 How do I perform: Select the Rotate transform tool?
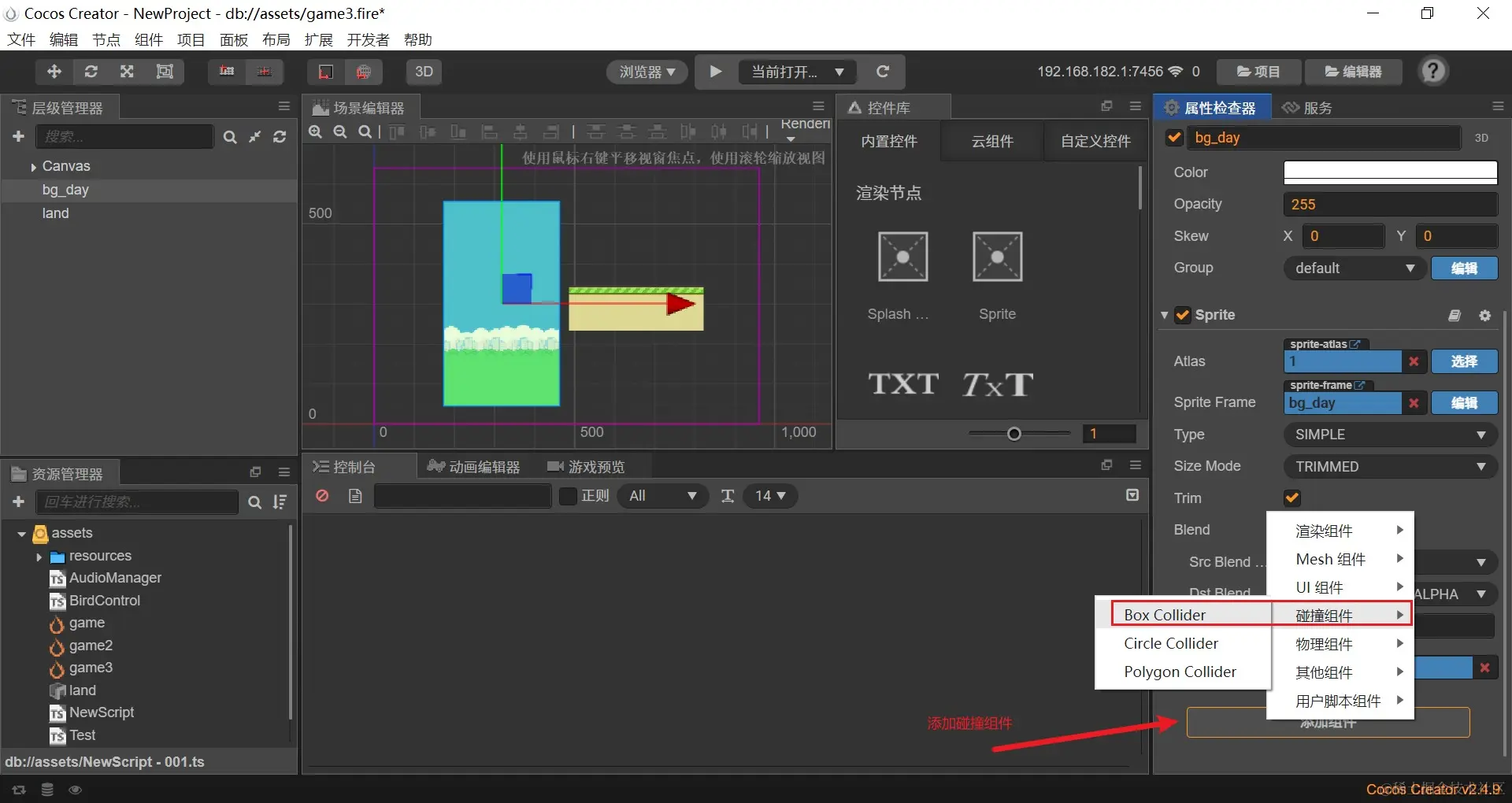[91, 72]
